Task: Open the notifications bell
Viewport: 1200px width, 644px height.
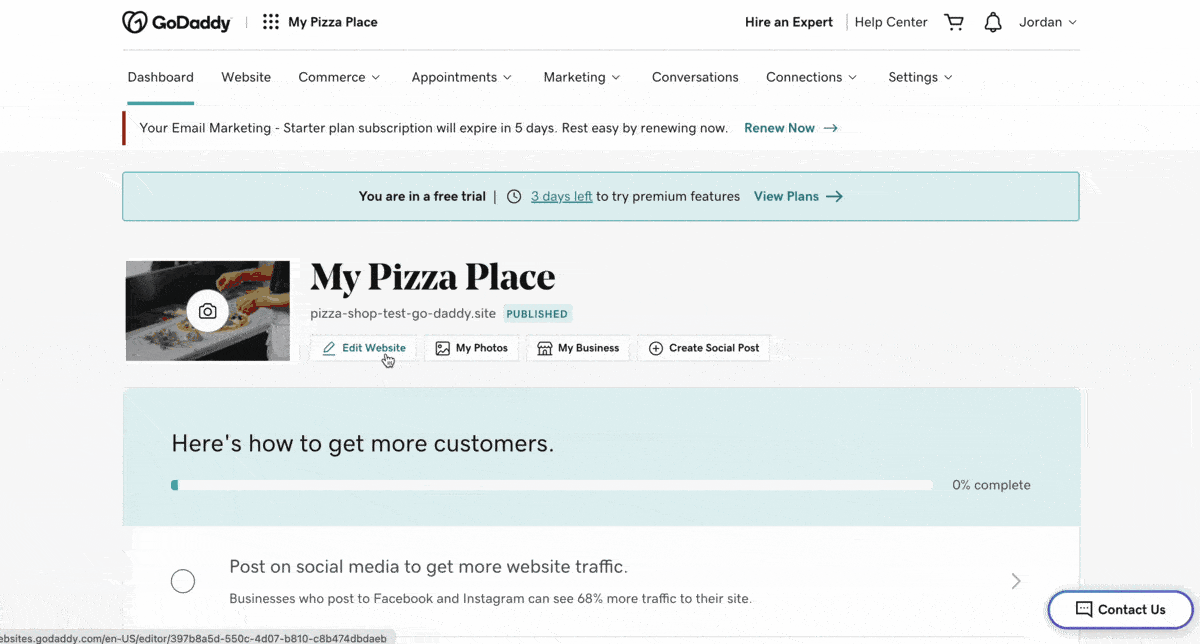Action: pos(993,22)
